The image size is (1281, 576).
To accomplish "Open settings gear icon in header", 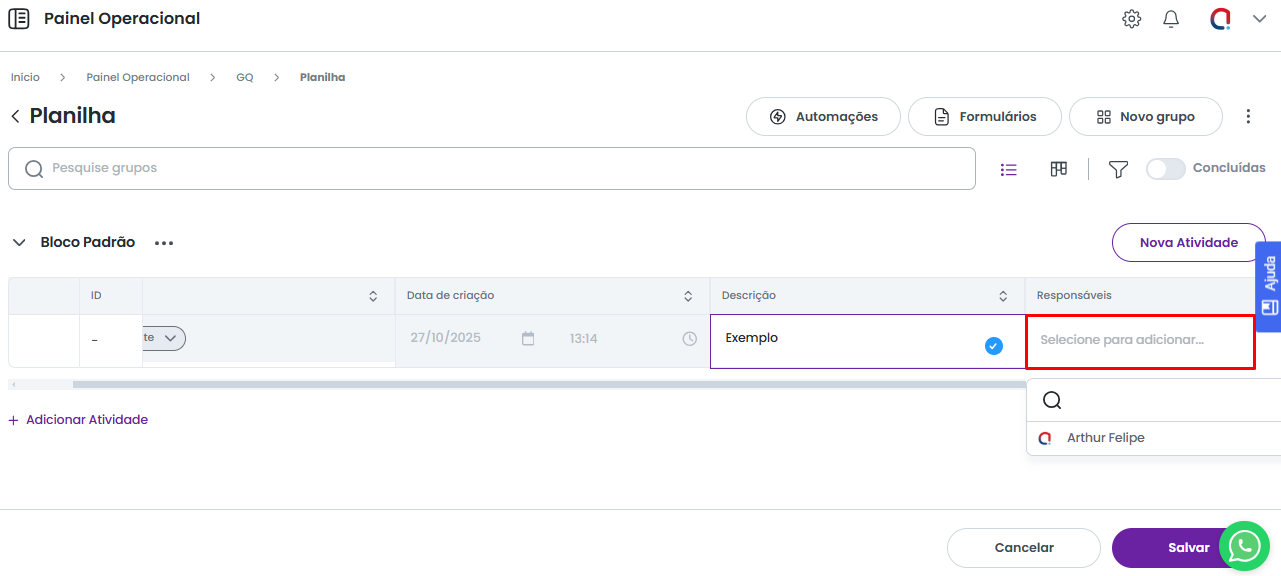I will click(1131, 19).
